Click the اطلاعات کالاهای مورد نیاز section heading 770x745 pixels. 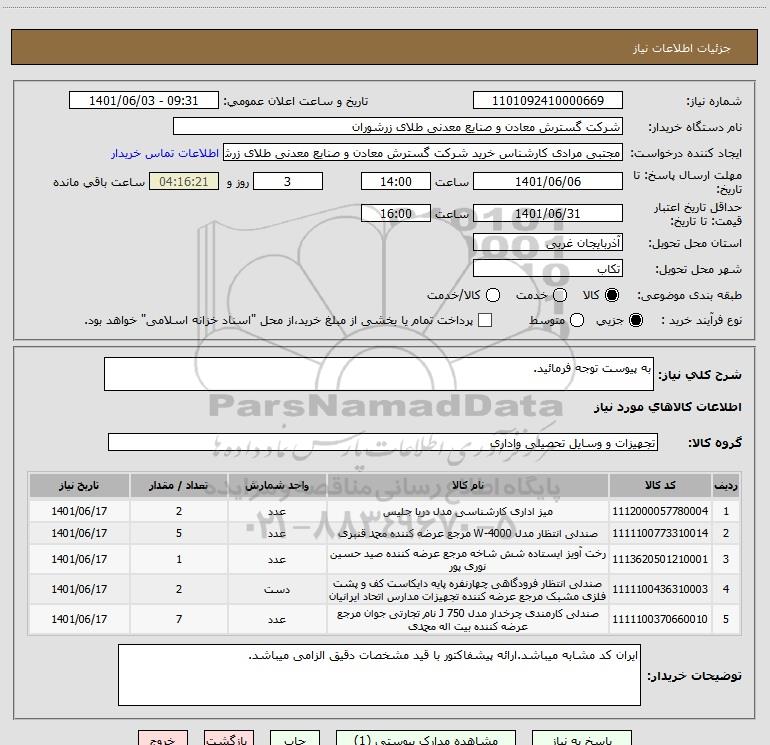click(x=667, y=407)
